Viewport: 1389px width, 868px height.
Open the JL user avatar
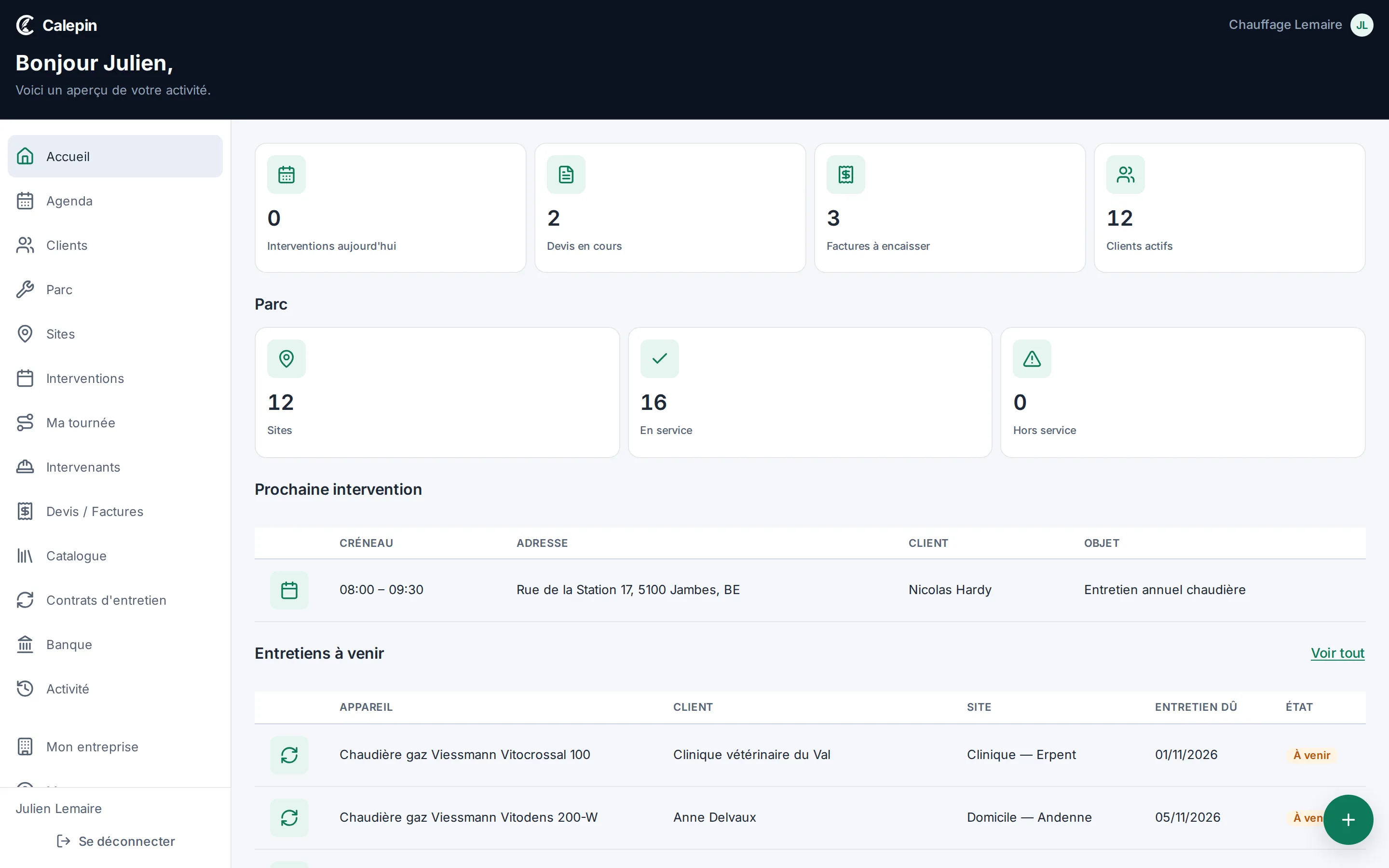point(1362,25)
